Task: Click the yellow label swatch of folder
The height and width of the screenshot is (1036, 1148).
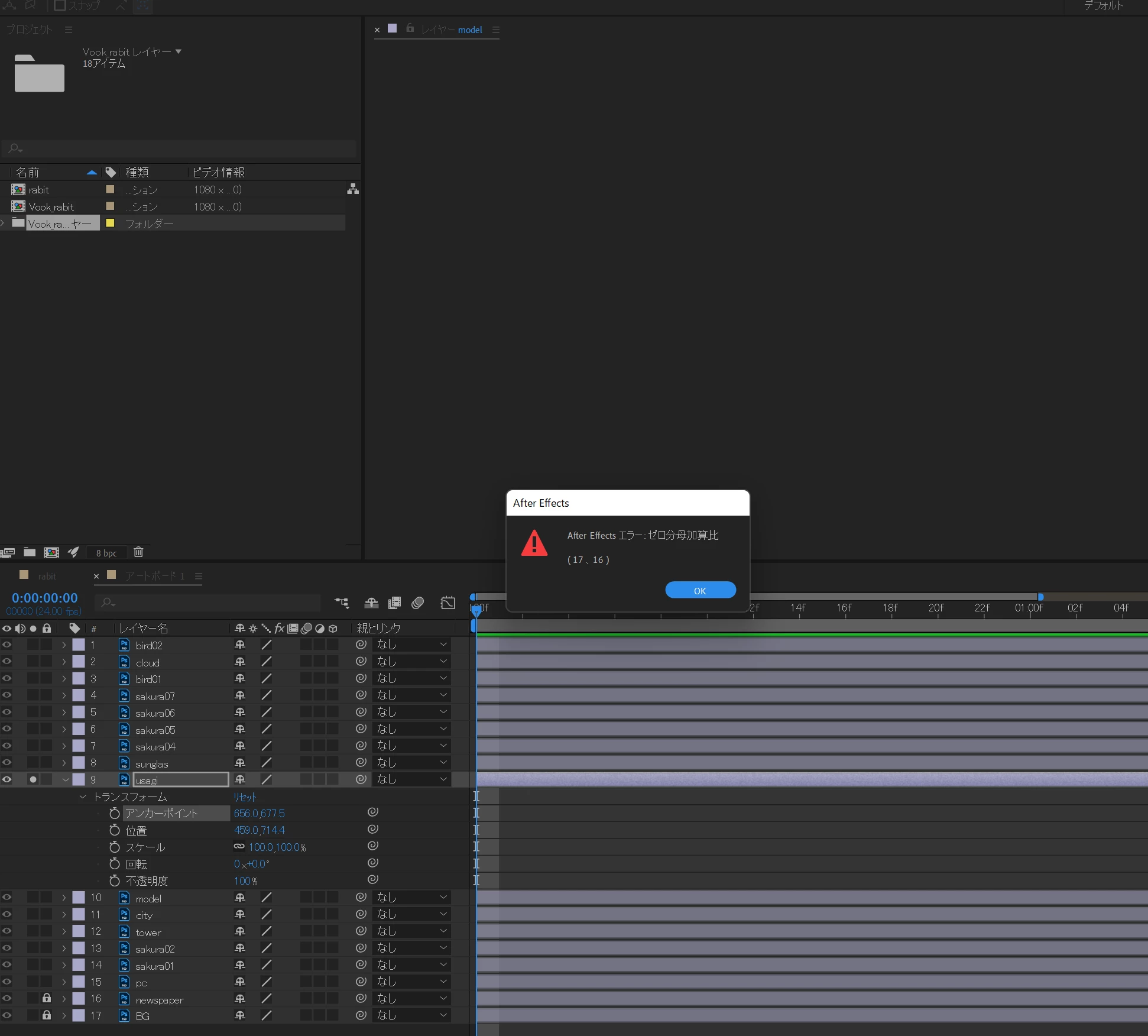Action: pos(110,224)
